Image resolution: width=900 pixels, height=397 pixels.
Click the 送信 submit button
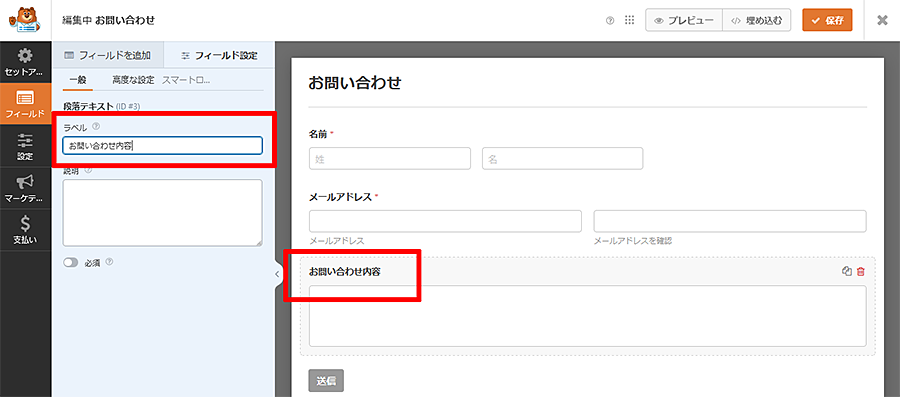click(326, 380)
